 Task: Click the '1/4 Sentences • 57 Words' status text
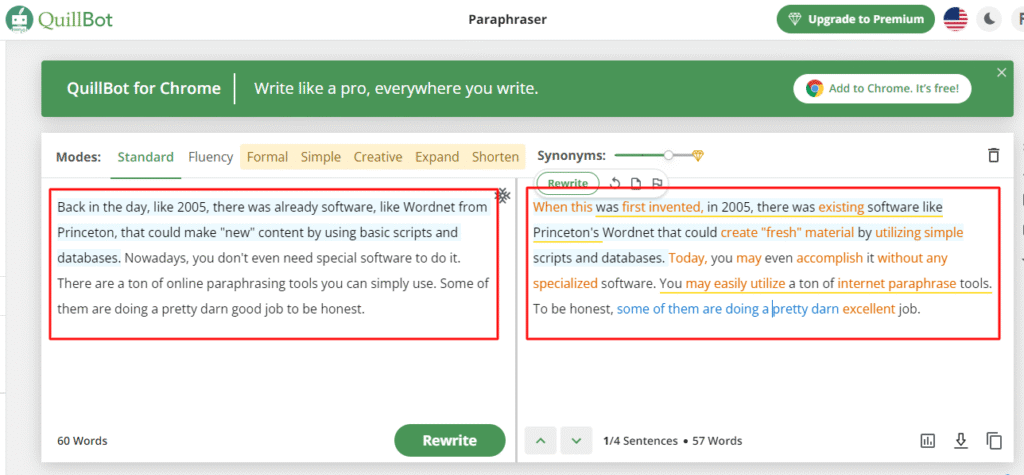tap(673, 441)
